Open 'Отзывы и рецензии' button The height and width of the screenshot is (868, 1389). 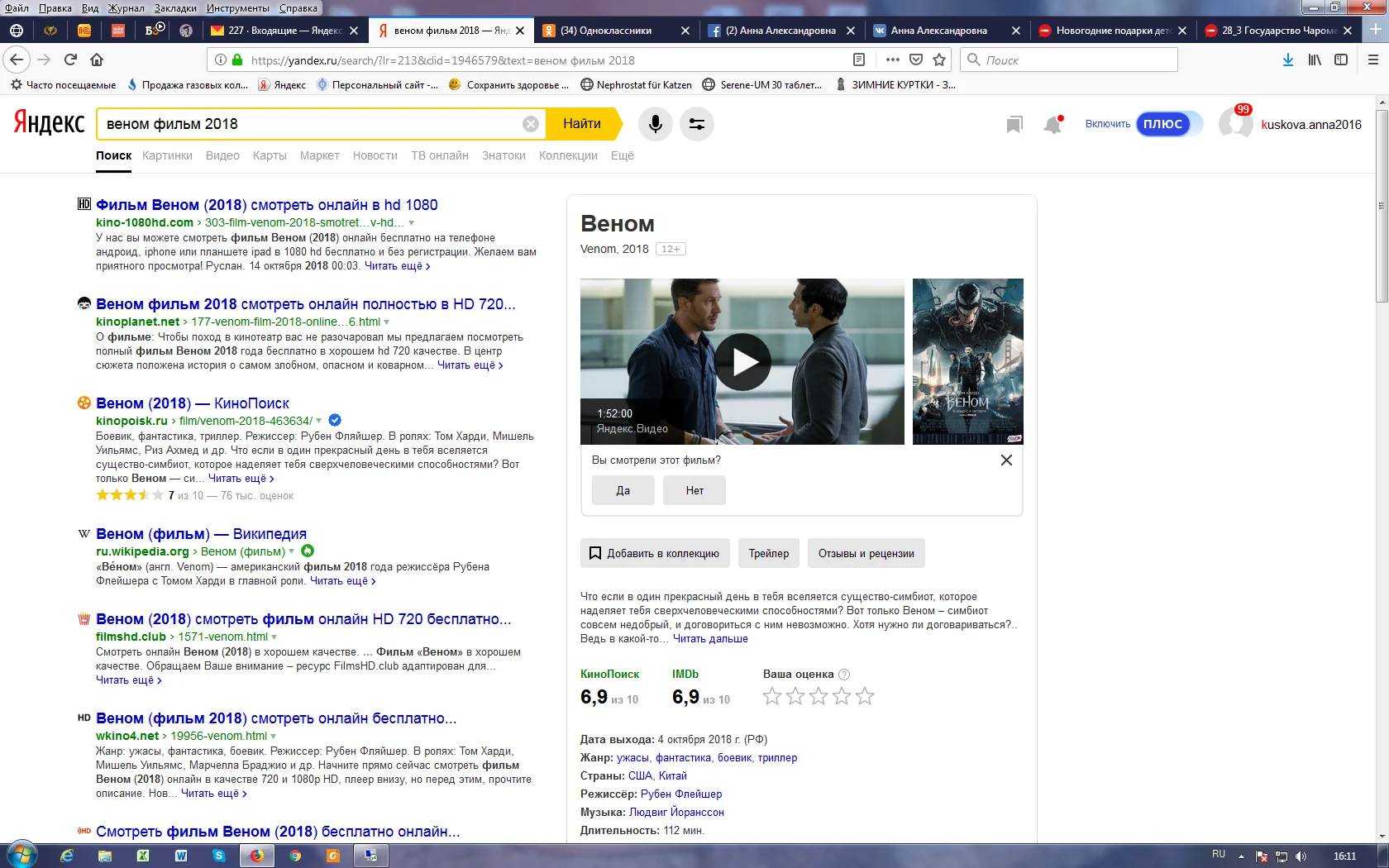click(x=866, y=553)
